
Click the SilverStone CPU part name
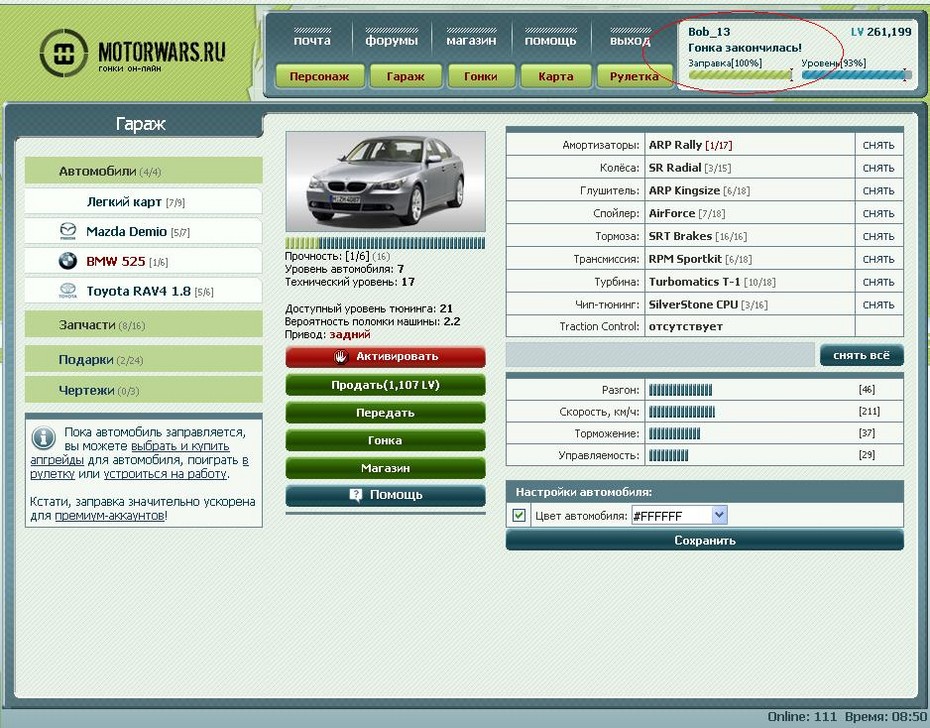coord(693,304)
